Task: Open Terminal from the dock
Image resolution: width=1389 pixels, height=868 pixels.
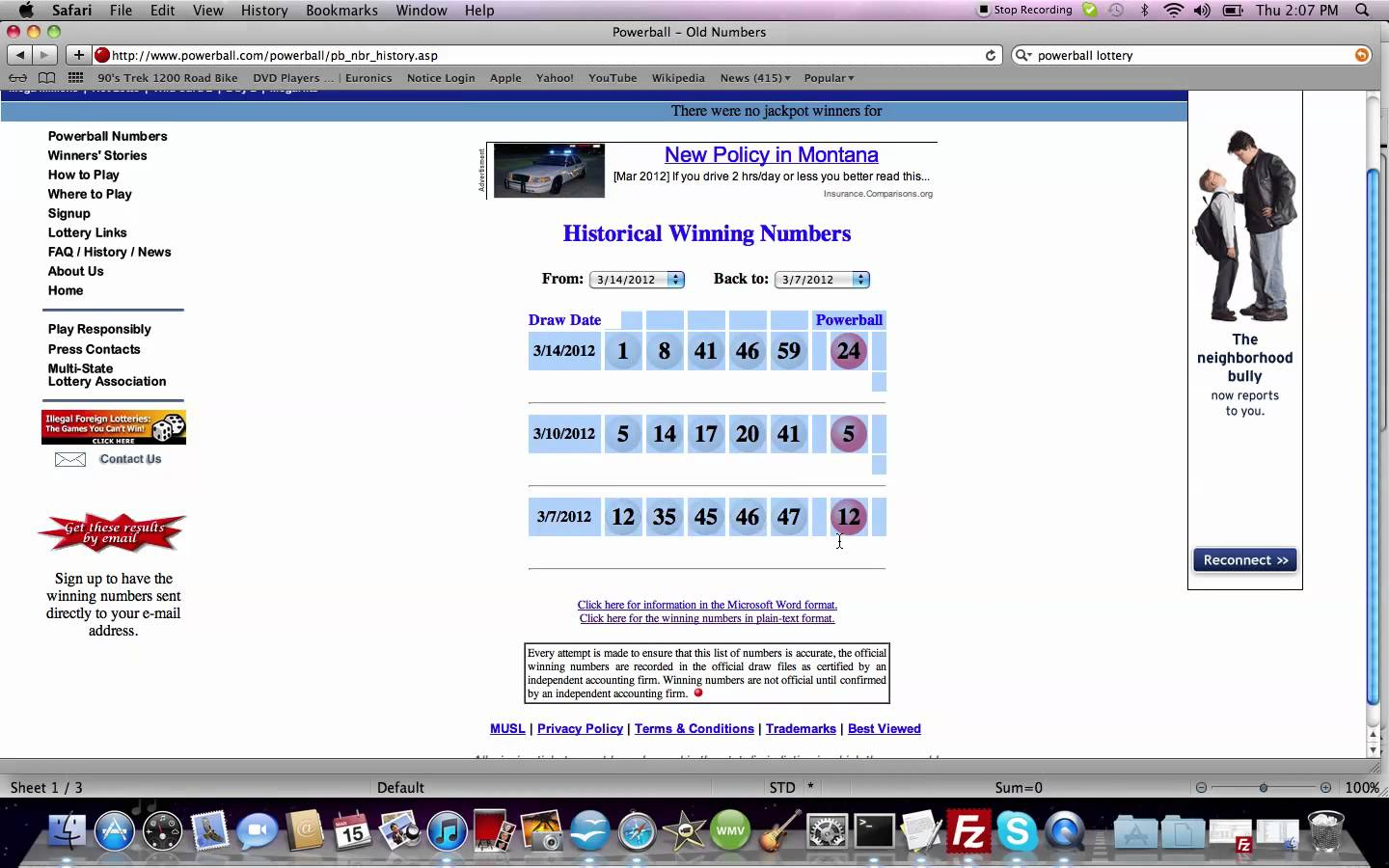Action: click(874, 830)
